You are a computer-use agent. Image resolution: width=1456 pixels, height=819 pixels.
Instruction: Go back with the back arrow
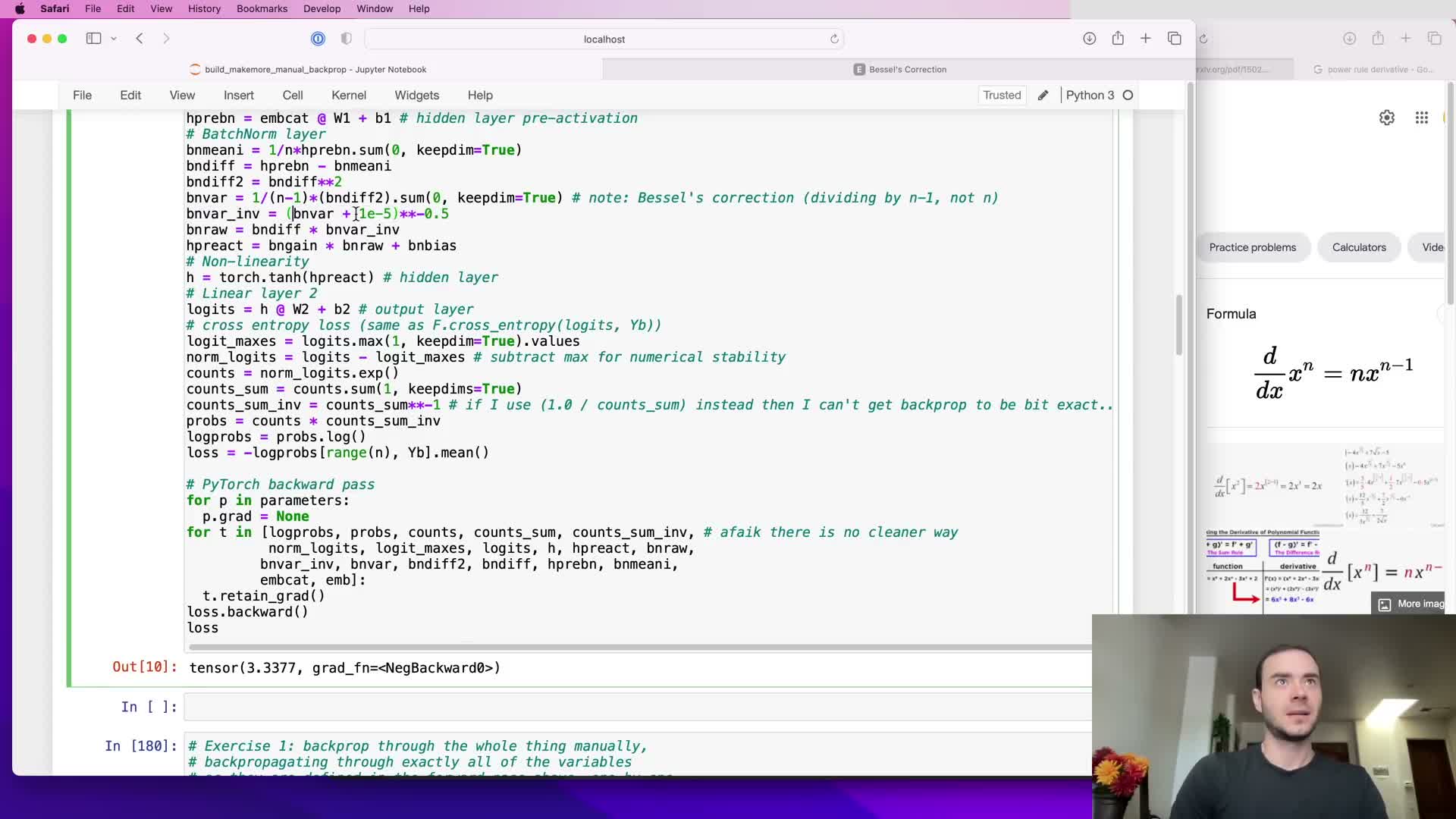tap(140, 39)
